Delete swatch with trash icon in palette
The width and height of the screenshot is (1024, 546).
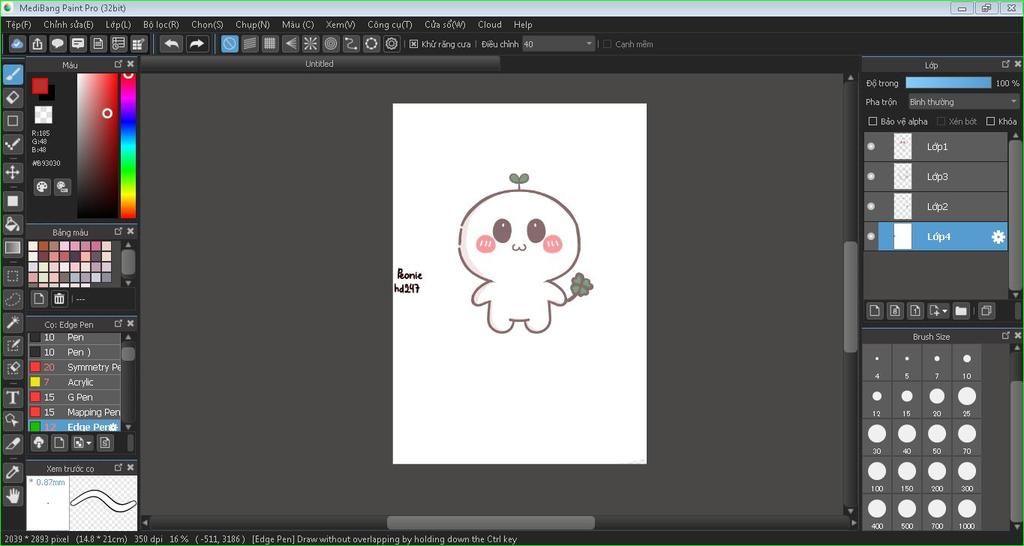click(59, 298)
